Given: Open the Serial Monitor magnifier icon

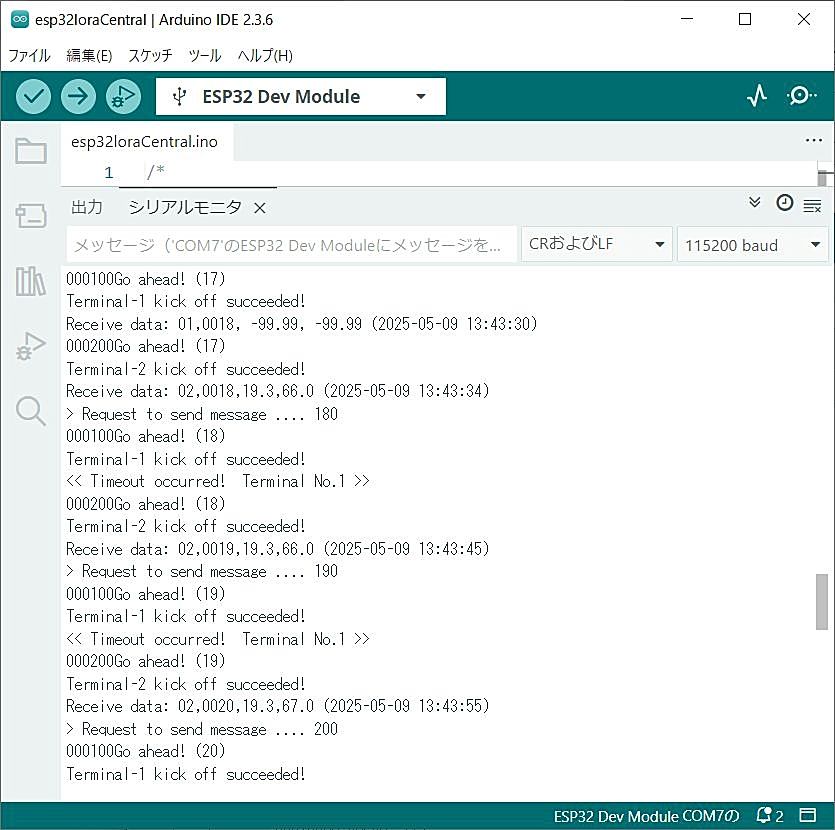Looking at the screenshot, I should [801, 96].
